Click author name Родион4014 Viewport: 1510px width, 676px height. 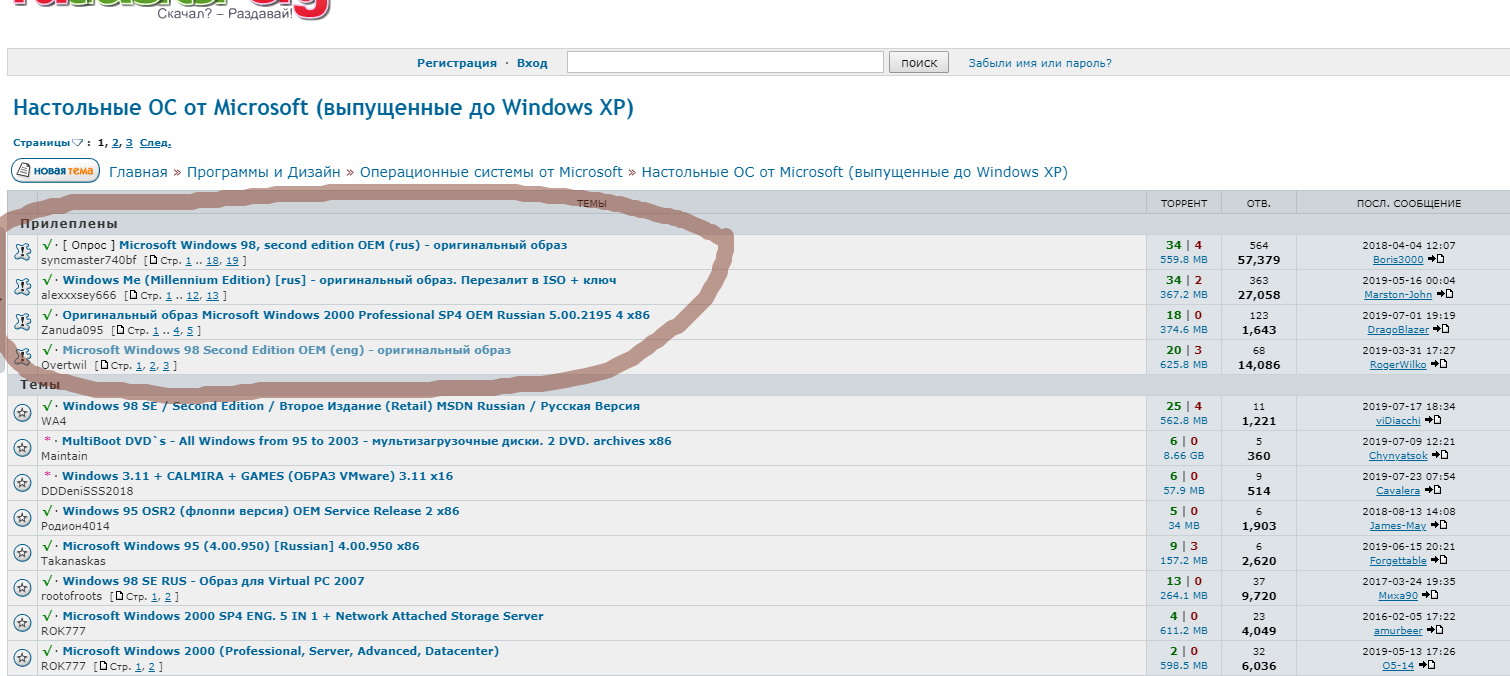[x=75, y=526]
